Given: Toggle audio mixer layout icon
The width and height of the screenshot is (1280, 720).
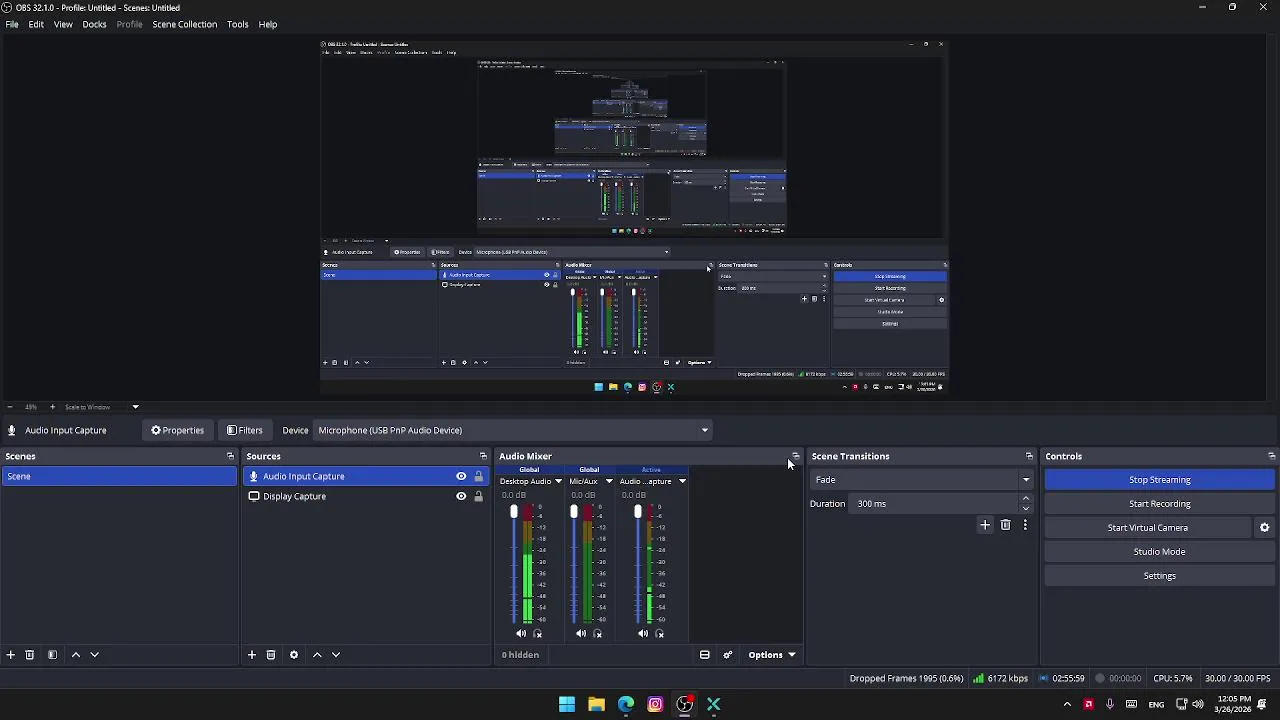Looking at the screenshot, I should 704,655.
